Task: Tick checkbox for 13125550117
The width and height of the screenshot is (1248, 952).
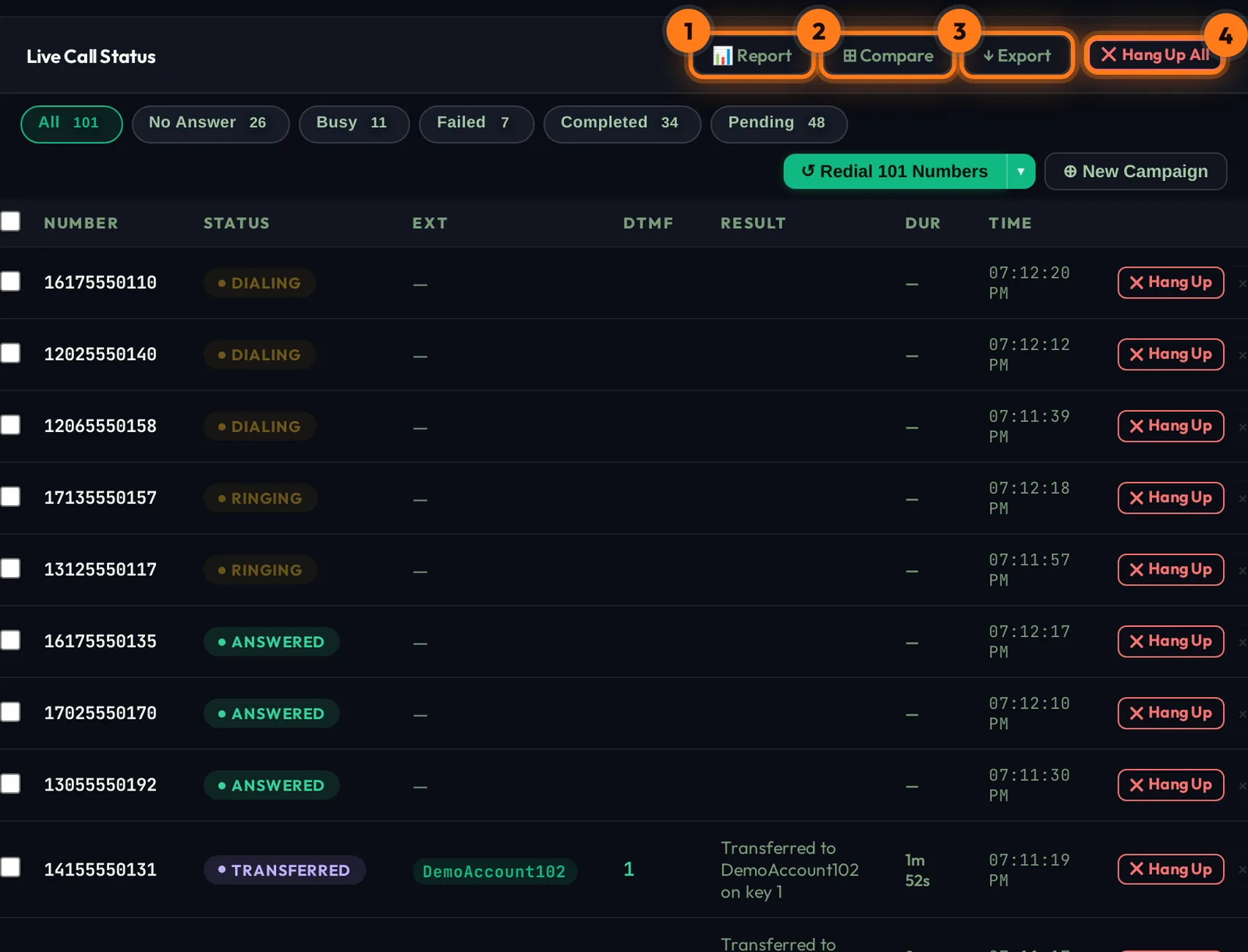Action: click(x=10, y=568)
